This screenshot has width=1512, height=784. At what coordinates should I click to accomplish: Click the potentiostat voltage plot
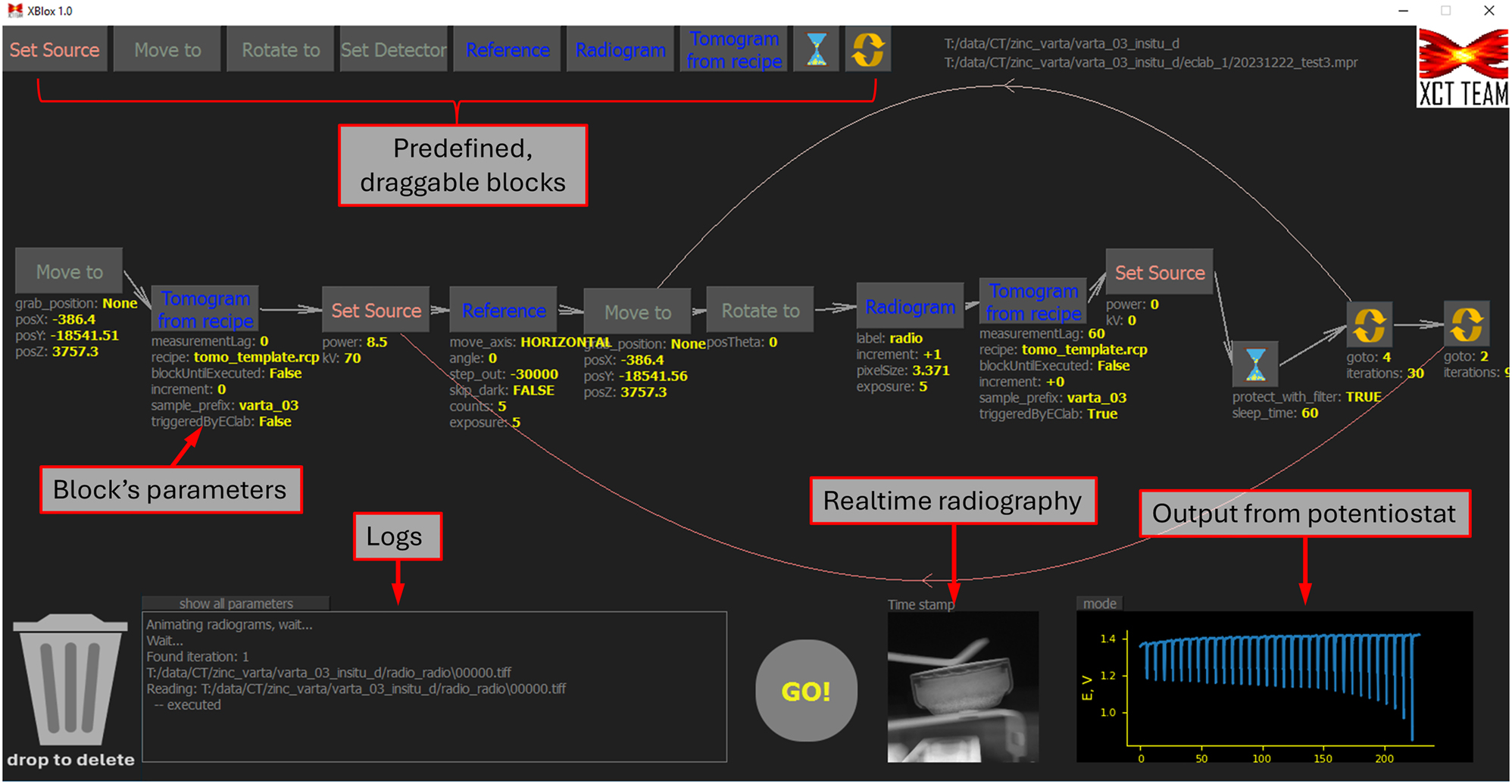click(1274, 686)
